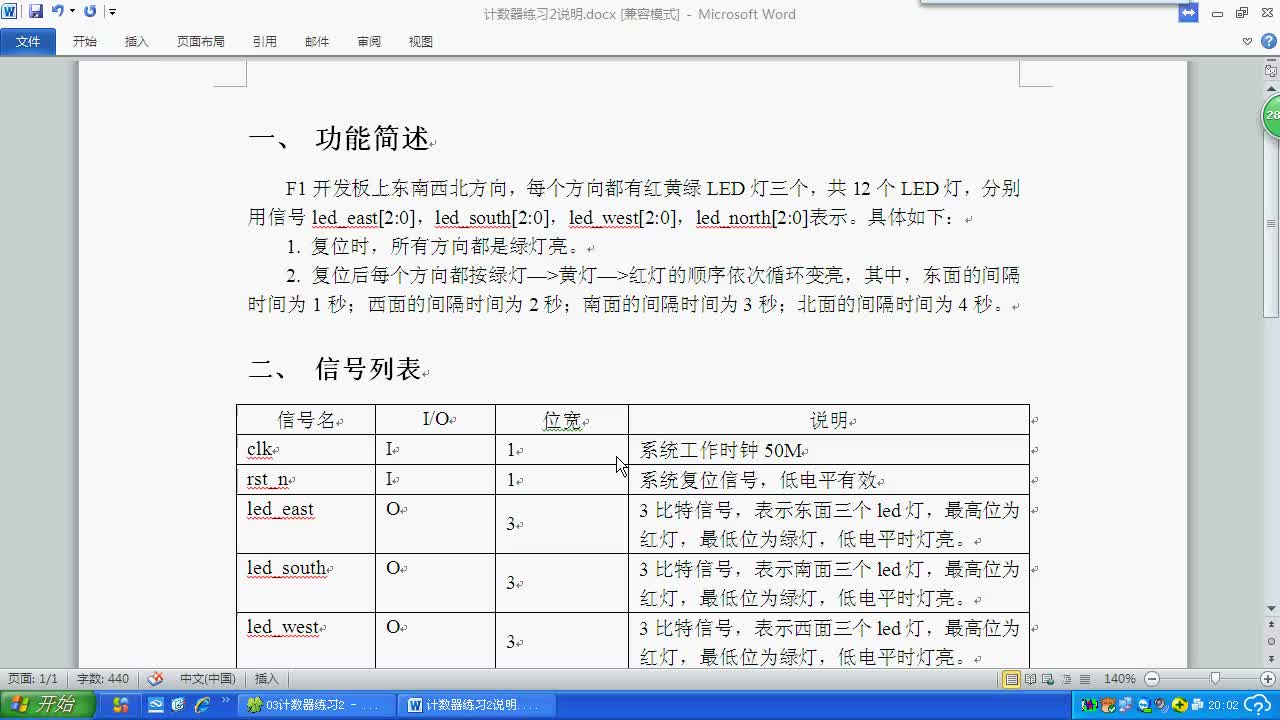Click the zoom out minus button
Image resolution: width=1280 pixels, height=720 pixels.
point(1152,679)
